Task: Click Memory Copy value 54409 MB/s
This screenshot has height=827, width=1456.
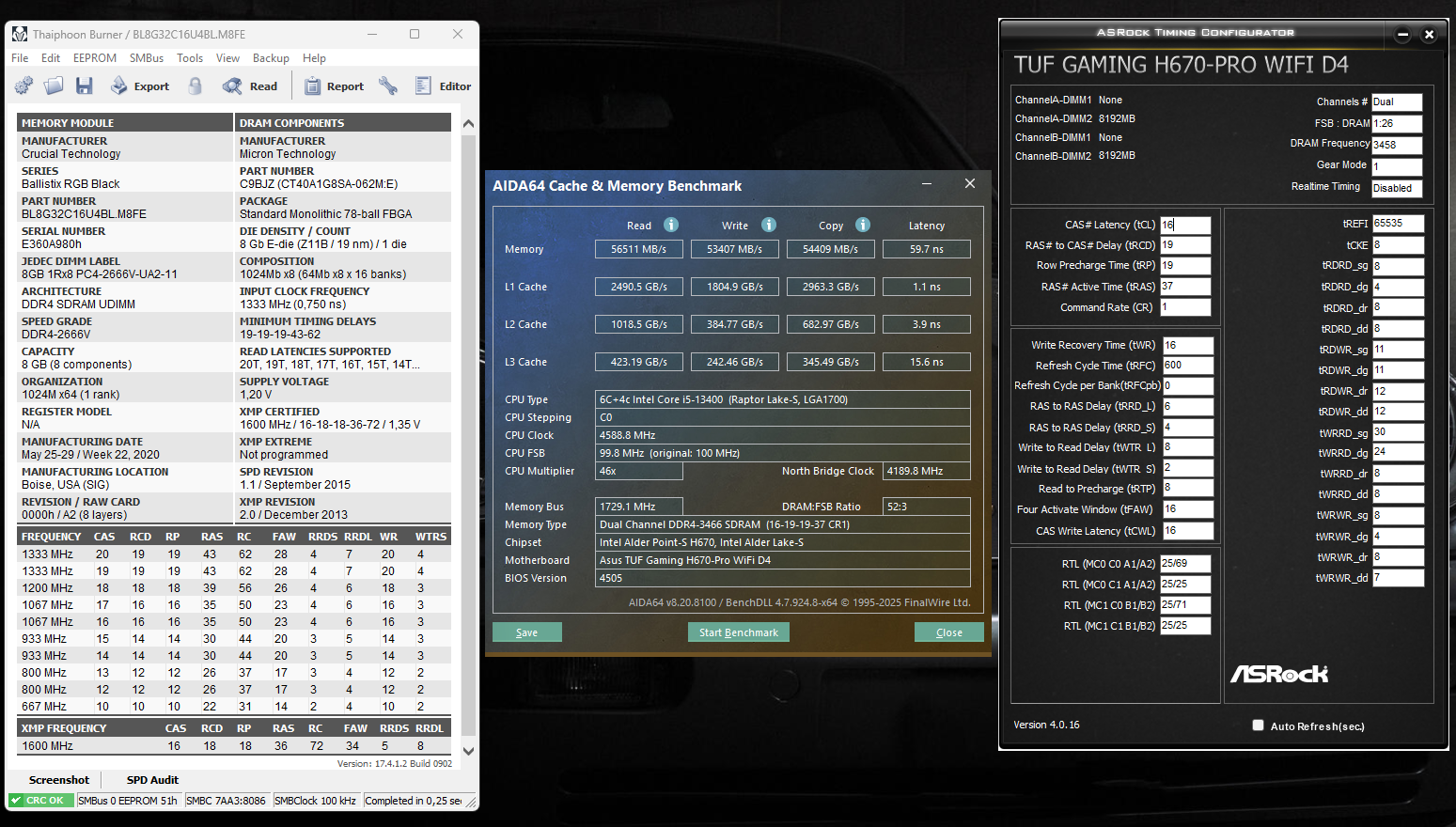Action: click(x=831, y=249)
